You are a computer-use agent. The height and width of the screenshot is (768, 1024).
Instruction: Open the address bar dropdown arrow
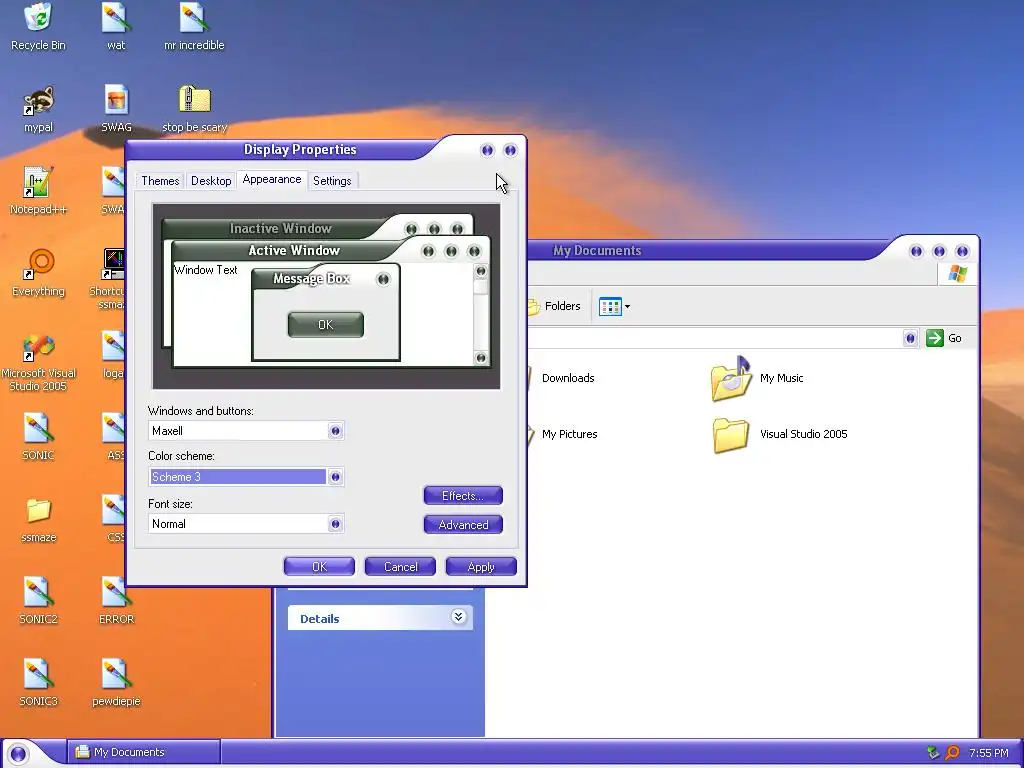point(910,338)
